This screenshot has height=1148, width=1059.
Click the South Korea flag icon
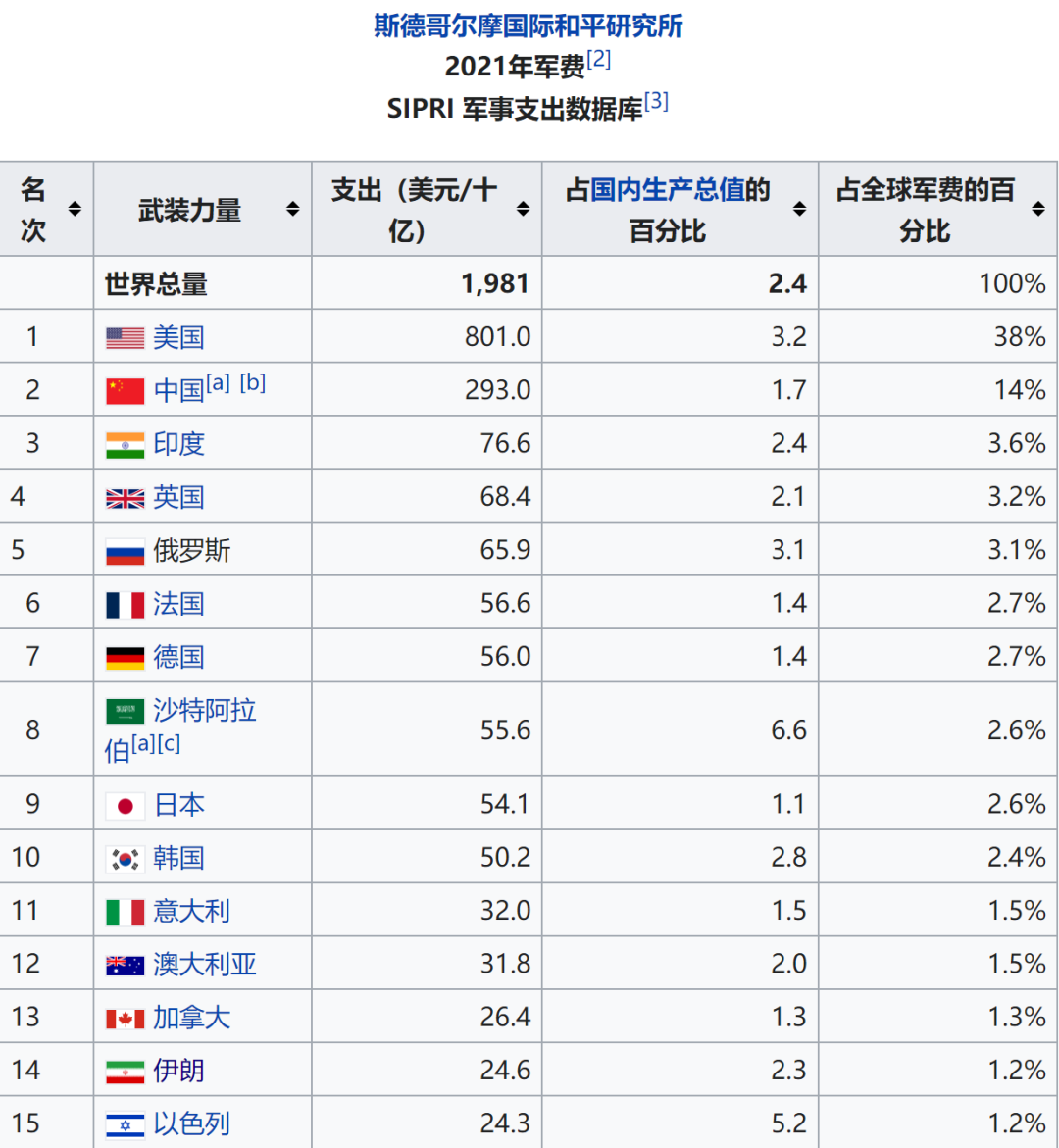126,859
